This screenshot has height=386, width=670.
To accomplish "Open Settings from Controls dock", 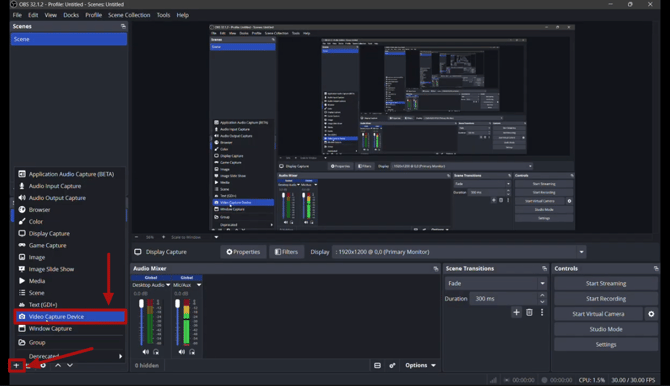I will tap(606, 345).
